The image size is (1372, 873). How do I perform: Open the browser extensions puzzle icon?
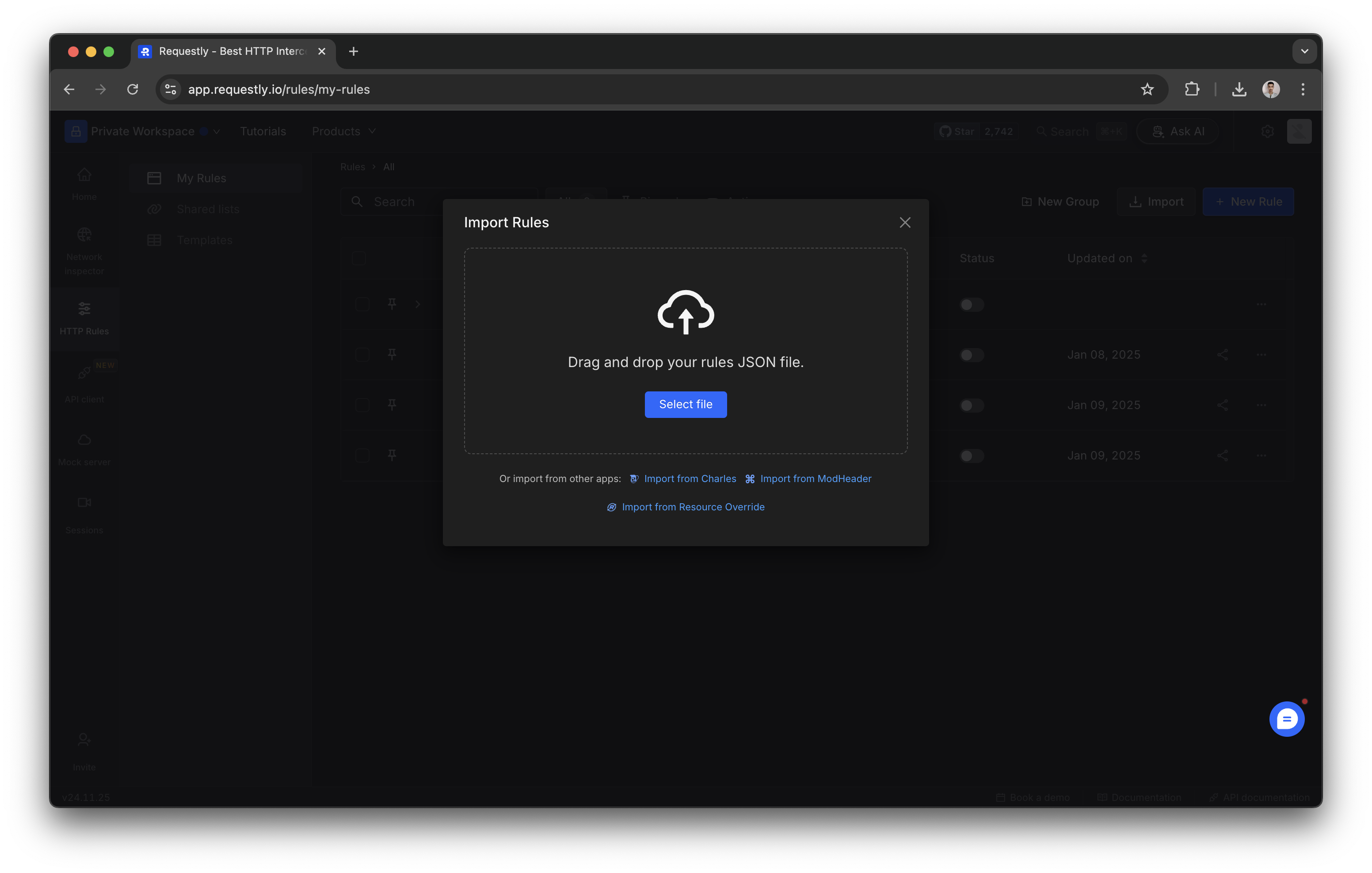pyautogui.click(x=1191, y=89)
